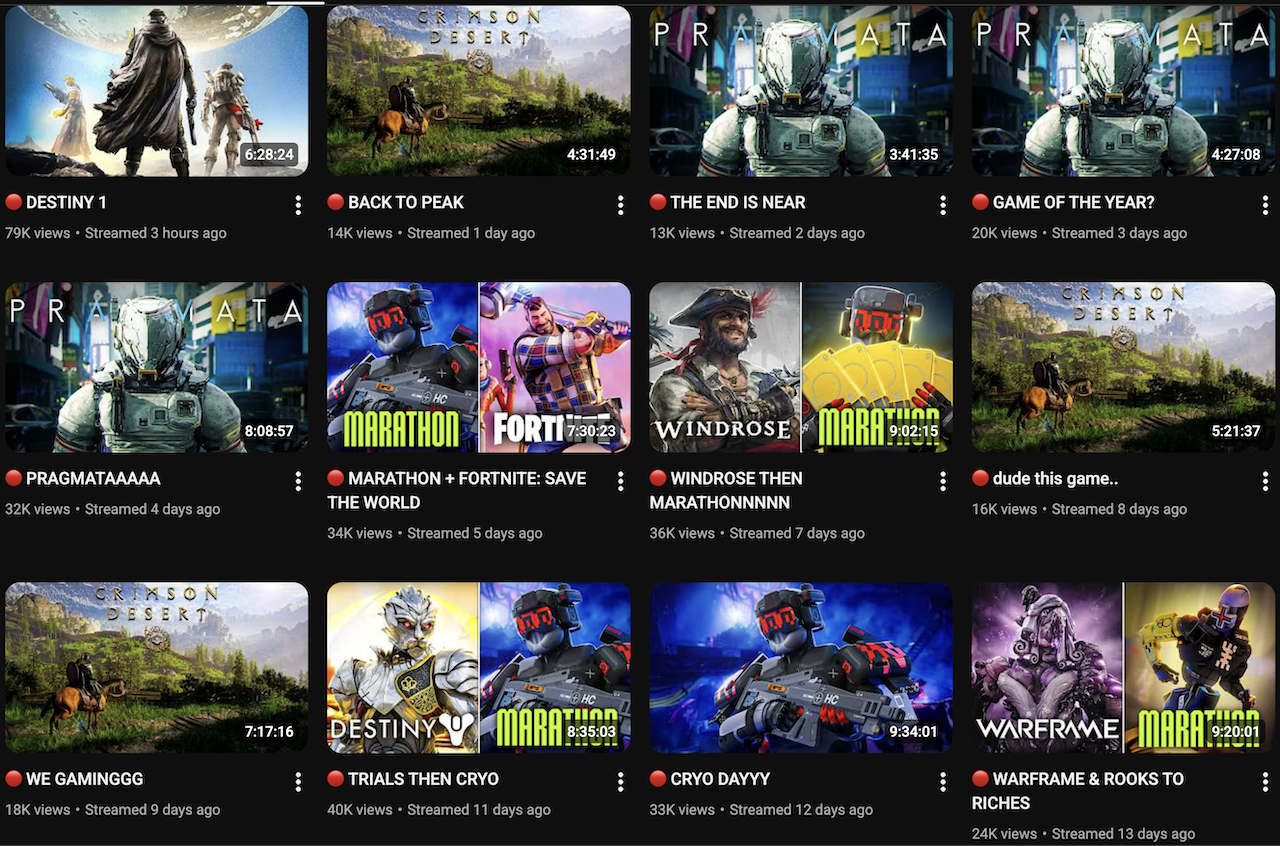Open the options menu for GAME OF THE YEAR?
1280x846 pixels.
tap(1264, 205)
